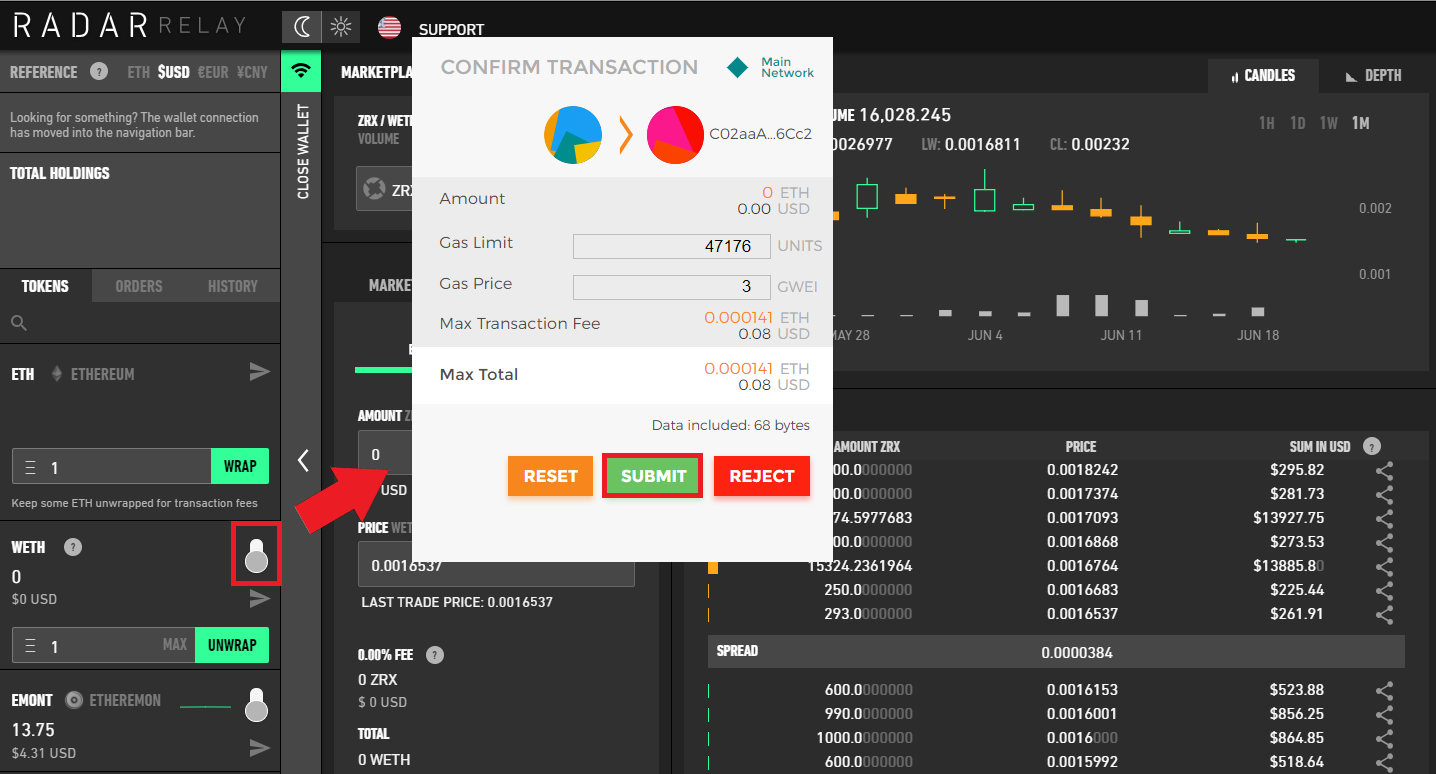This screenshot has width=1436, height=774.
Task: Open the SUPPORT menu
Action: tap(451, 29)
